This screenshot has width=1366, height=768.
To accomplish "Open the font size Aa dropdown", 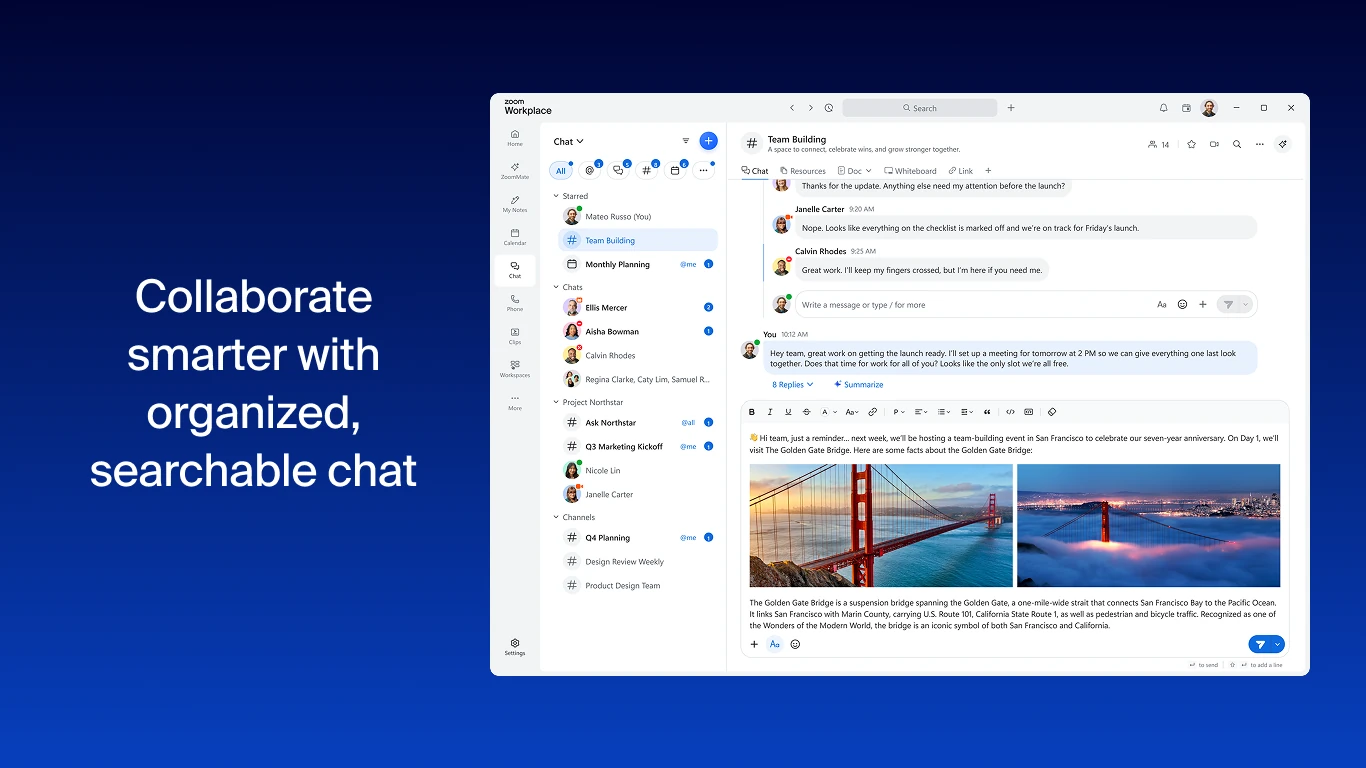I will [x=852, y=412].
